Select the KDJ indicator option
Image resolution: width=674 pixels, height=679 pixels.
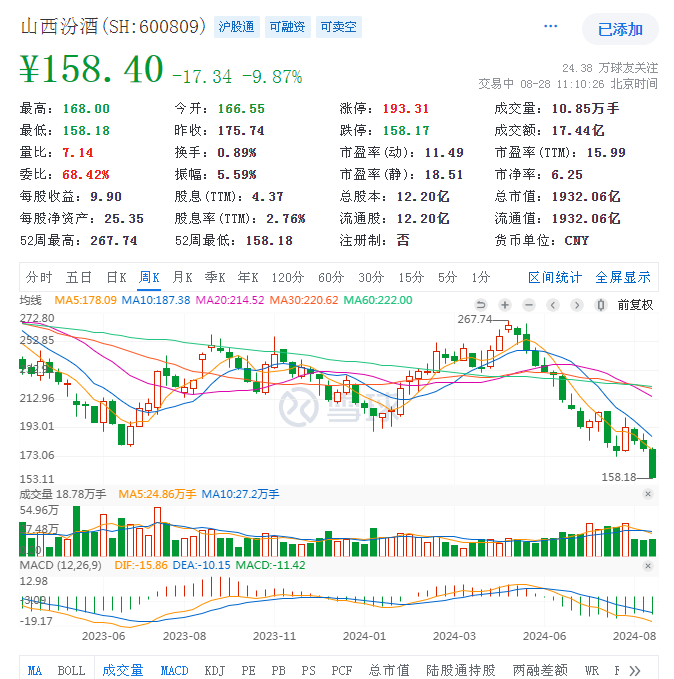coord(214,670)
